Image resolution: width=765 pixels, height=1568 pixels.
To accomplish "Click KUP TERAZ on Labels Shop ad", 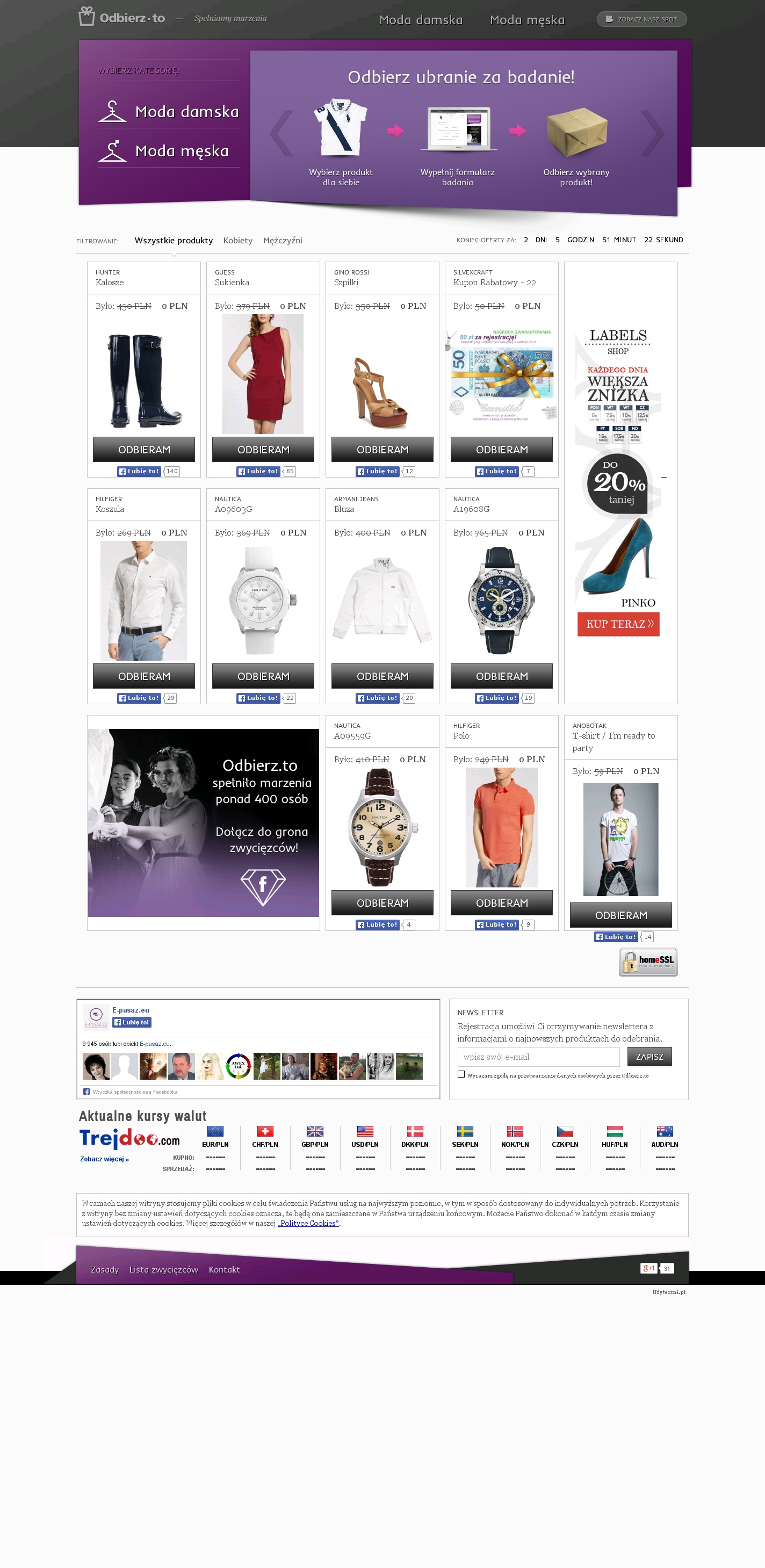I will tap(618, 624).
